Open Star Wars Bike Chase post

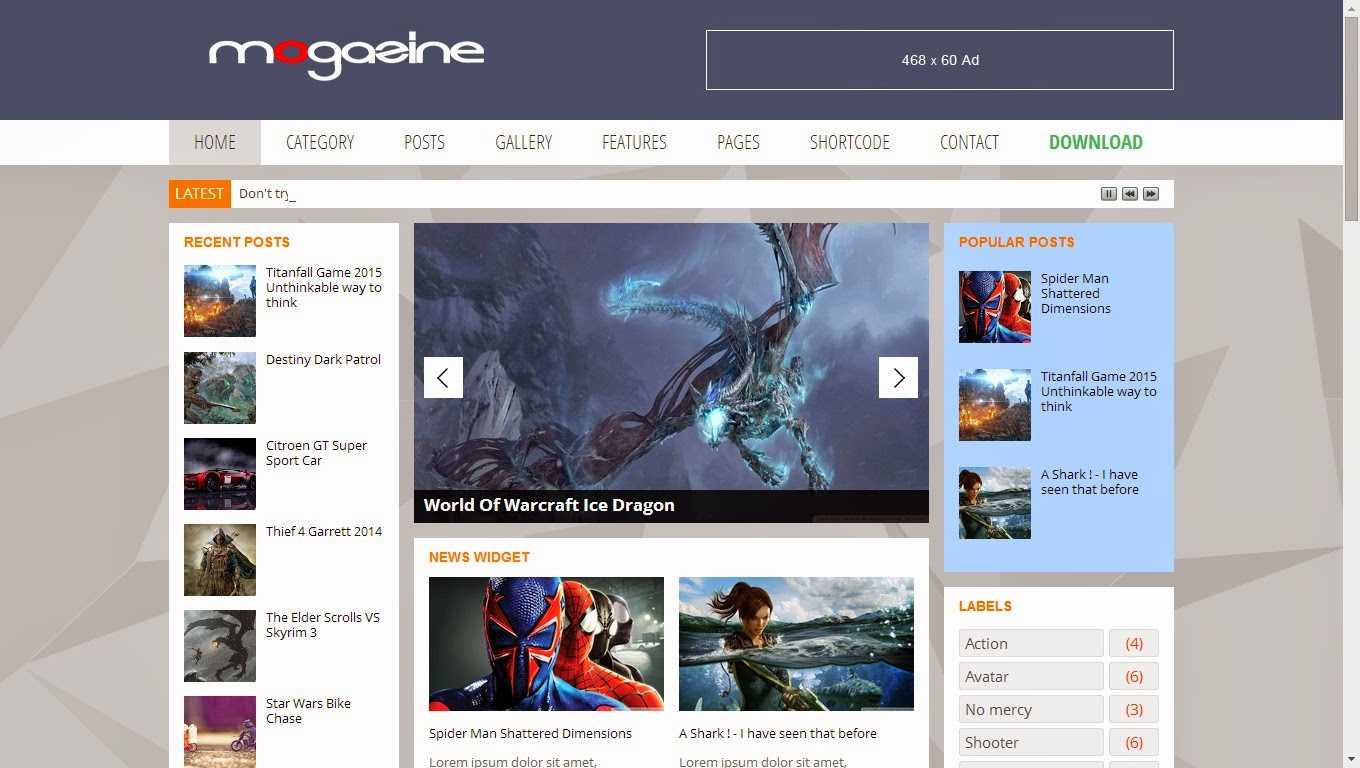308,711
